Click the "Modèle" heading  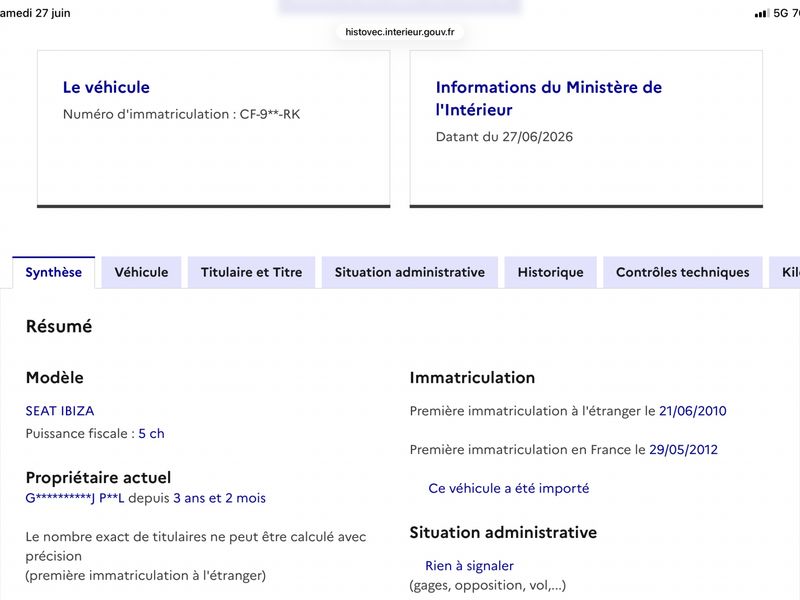55,378
